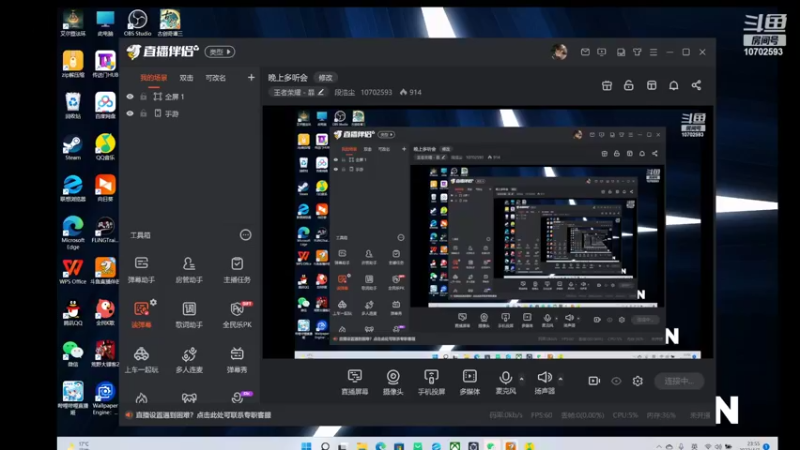Hide the 手游 source with its eye
The width and height of the screenshot is (800, 450).
point(130,113)
